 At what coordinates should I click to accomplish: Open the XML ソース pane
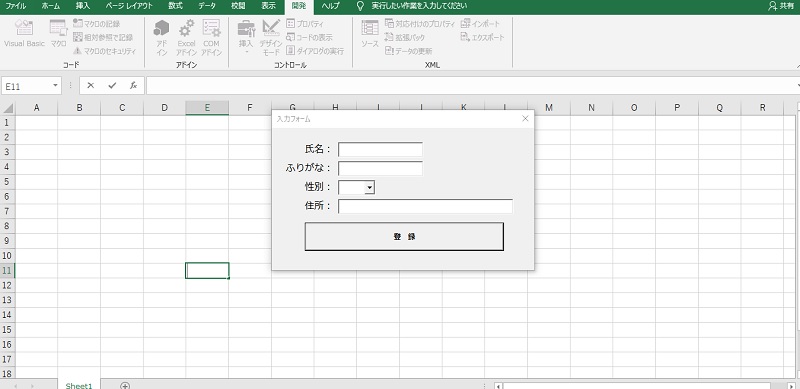(x=370, y=34)
